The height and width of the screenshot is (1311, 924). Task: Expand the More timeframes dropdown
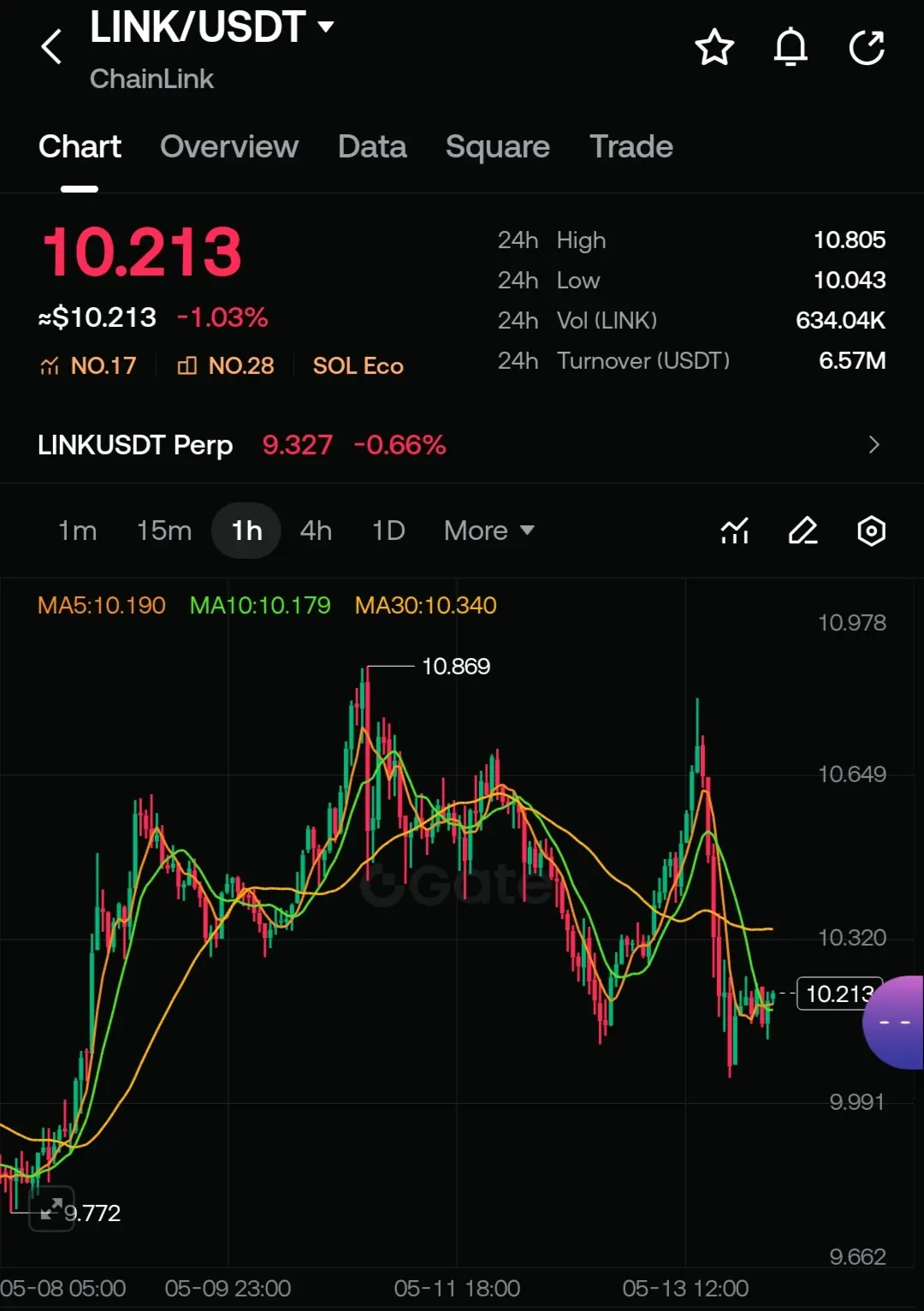(489, 531)
